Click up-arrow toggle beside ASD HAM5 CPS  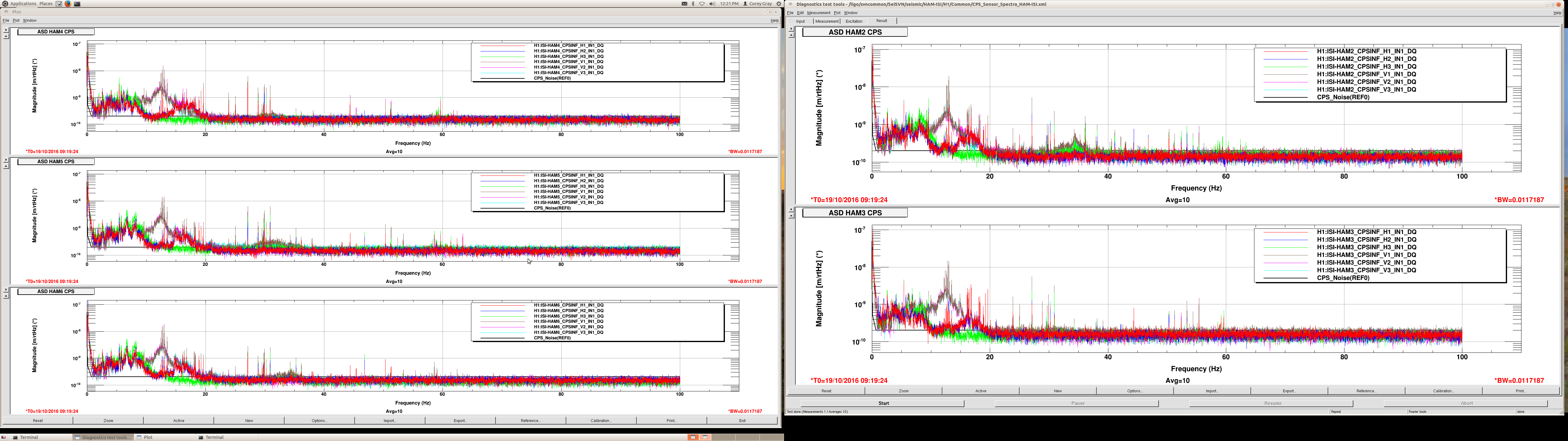click(6, 166)
